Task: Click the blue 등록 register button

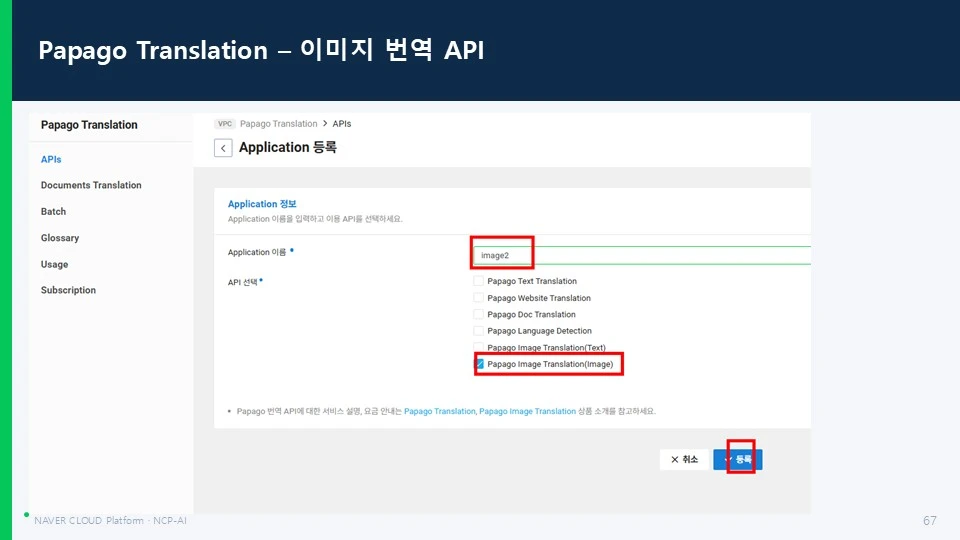Action: 738,459
